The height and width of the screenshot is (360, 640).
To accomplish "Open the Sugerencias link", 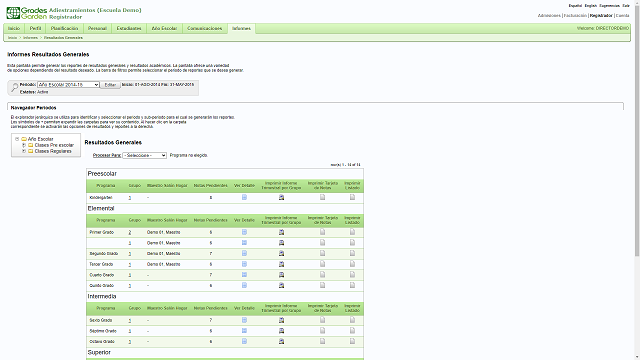I will (x=609, y=6).
